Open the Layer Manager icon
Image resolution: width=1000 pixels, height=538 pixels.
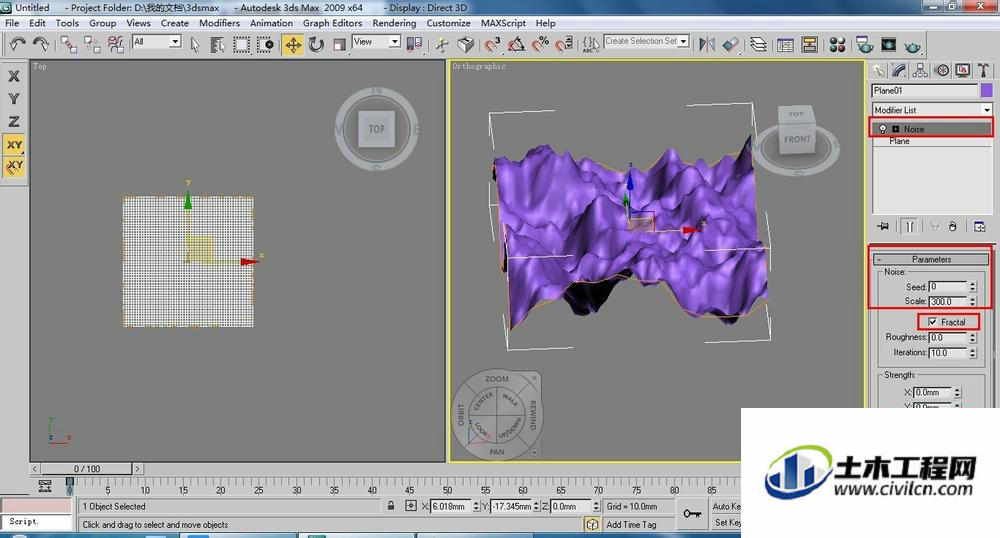pyautogui.click(x=758, y=44)
